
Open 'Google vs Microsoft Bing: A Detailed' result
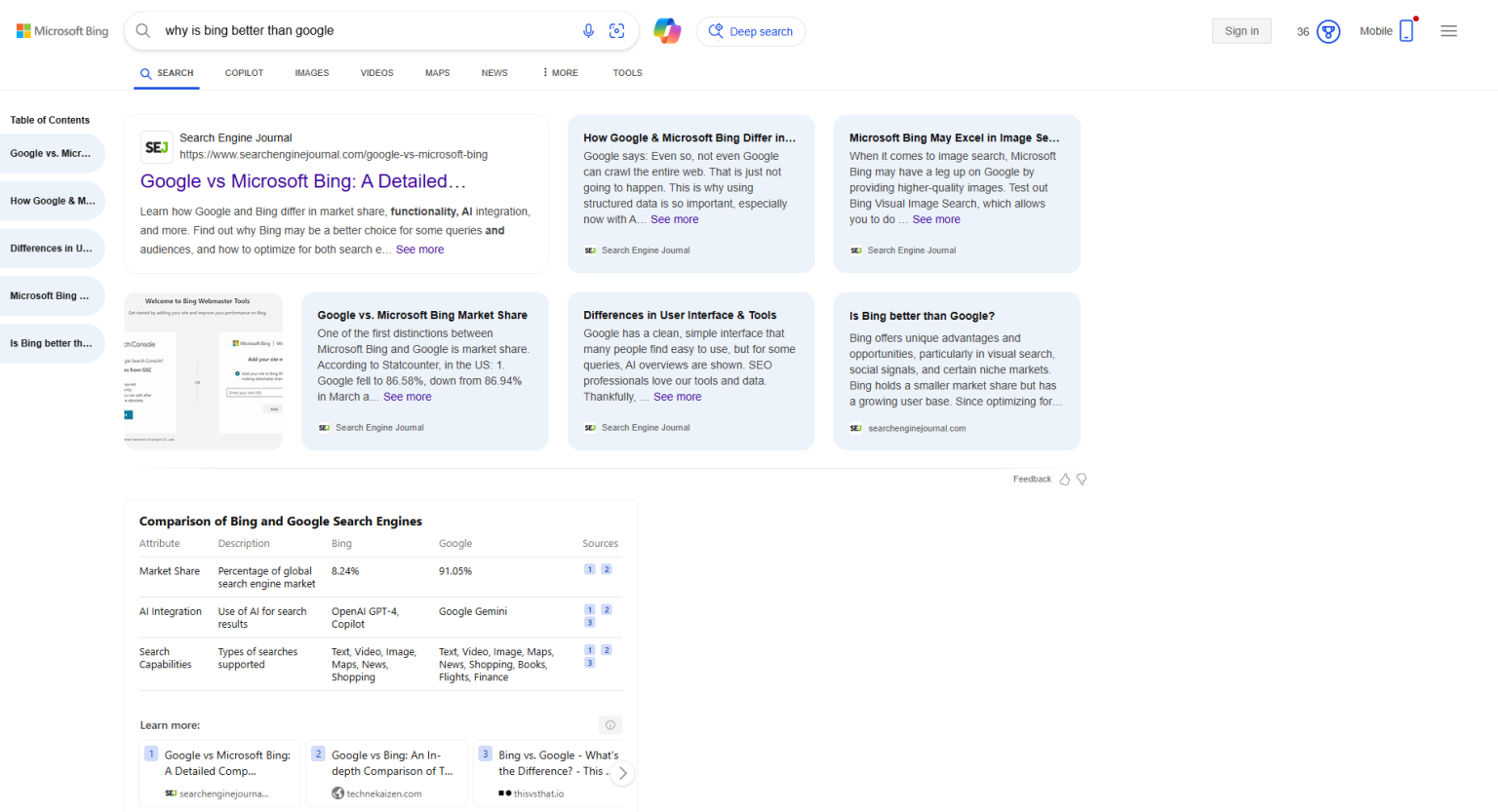click(303, 181)
